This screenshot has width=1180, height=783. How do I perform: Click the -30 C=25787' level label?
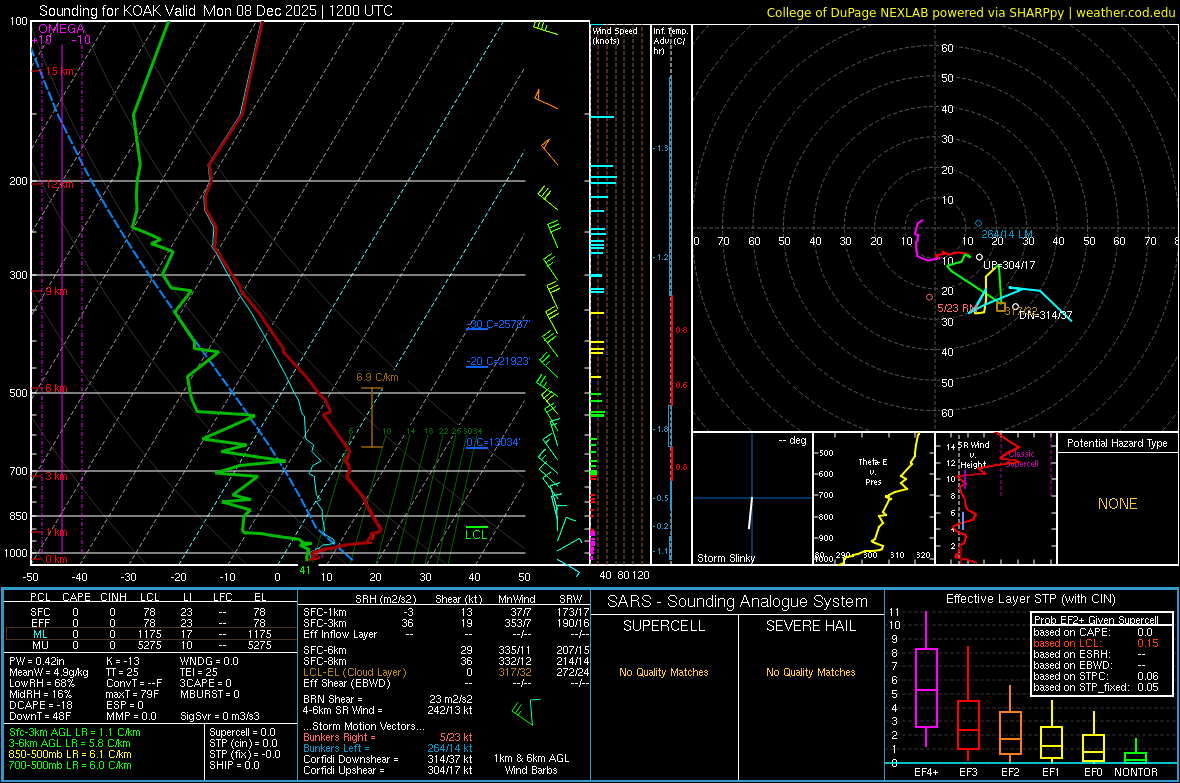click(498, 324)
